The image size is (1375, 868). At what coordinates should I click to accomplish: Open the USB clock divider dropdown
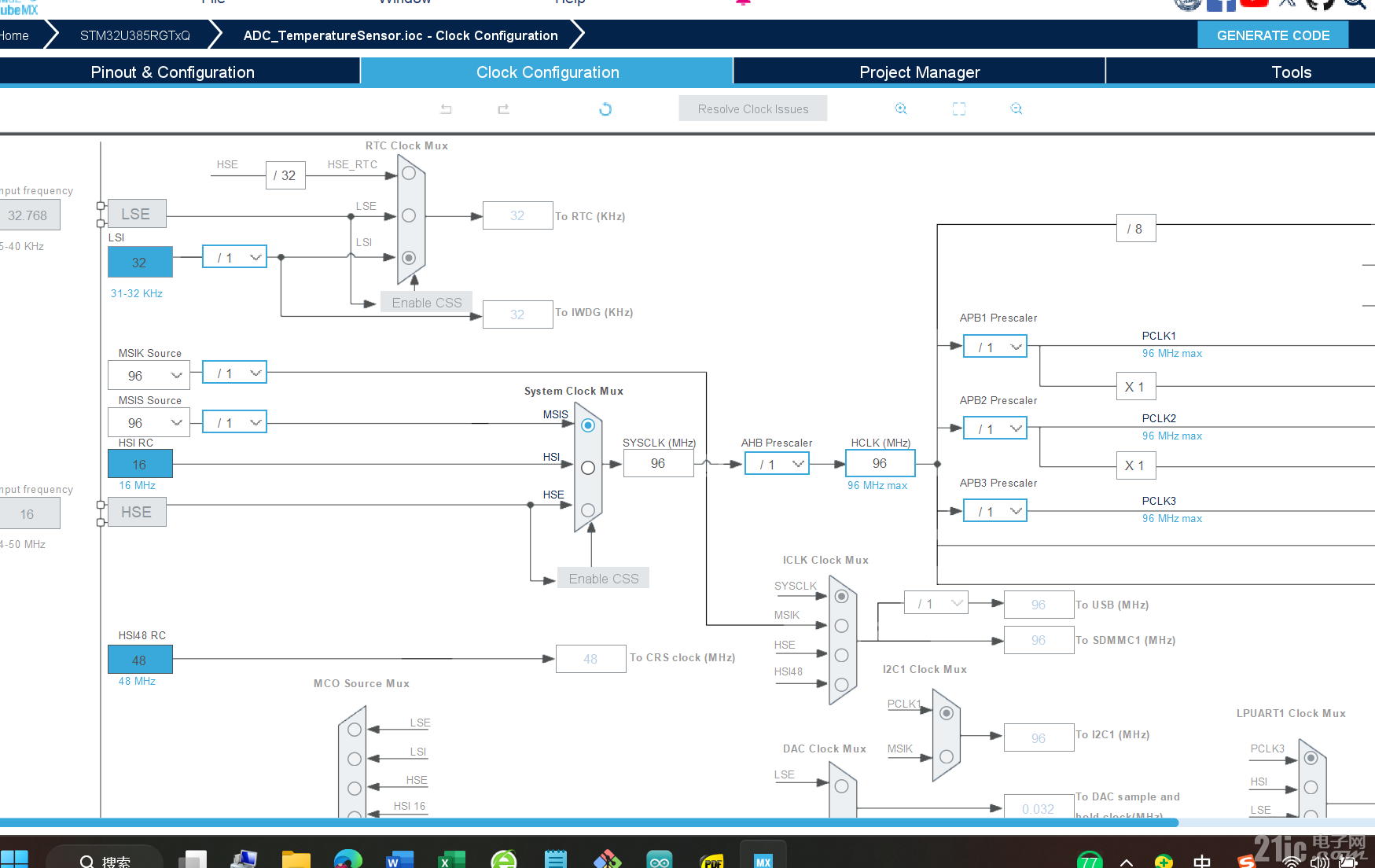point(936,603)
